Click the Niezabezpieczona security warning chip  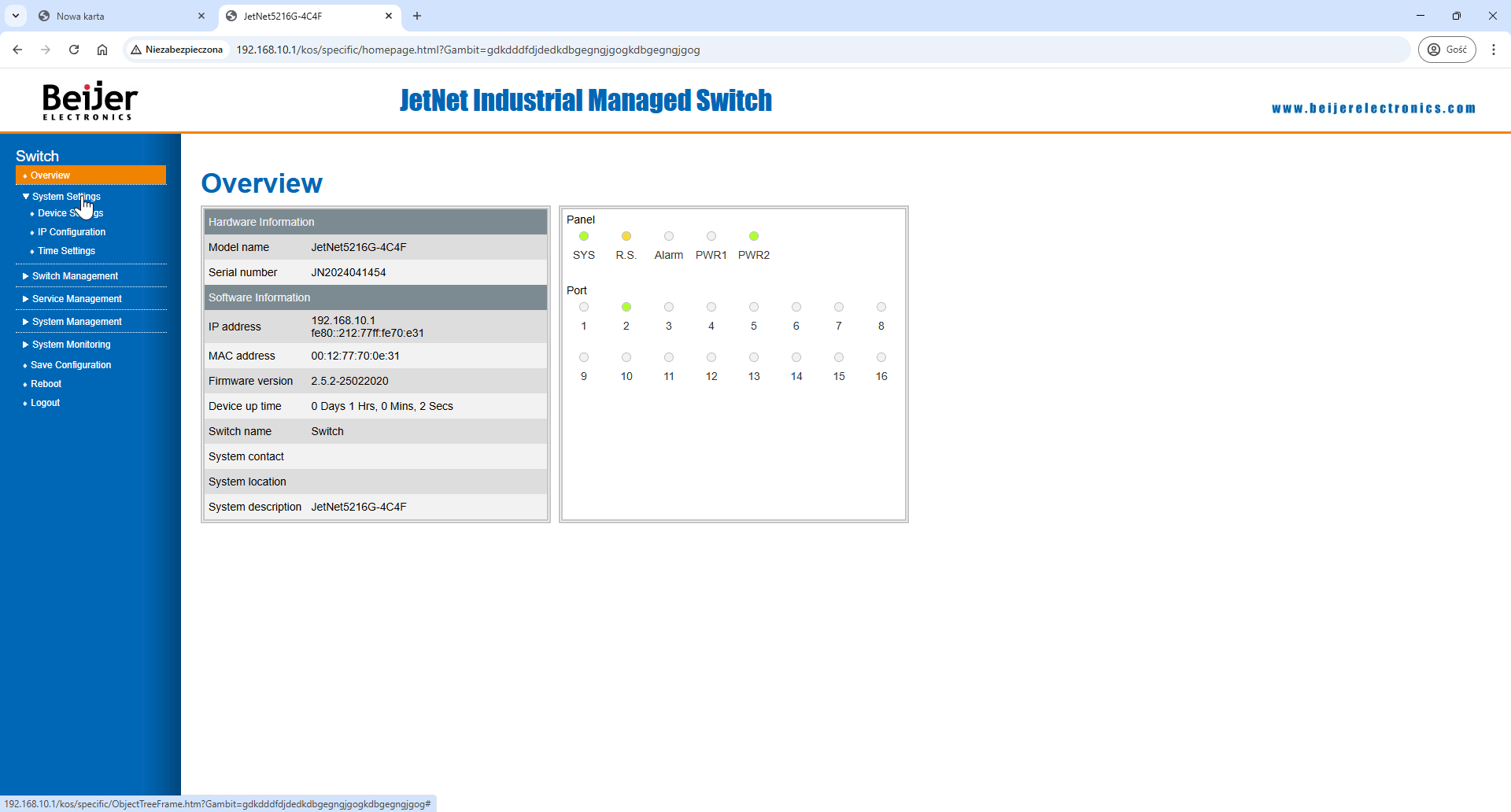pyautogui.click(x=178, y=50)
